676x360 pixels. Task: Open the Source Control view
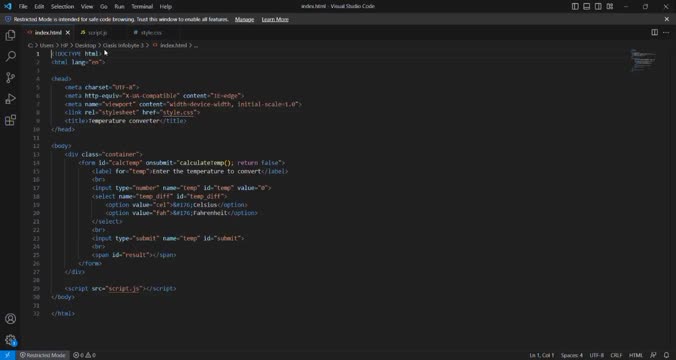[10, 78]
